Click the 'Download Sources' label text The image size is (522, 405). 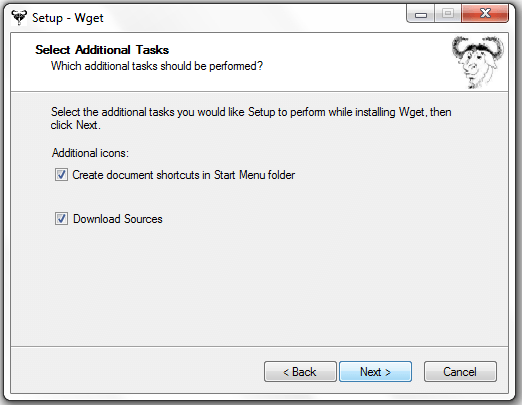point(118,219)
